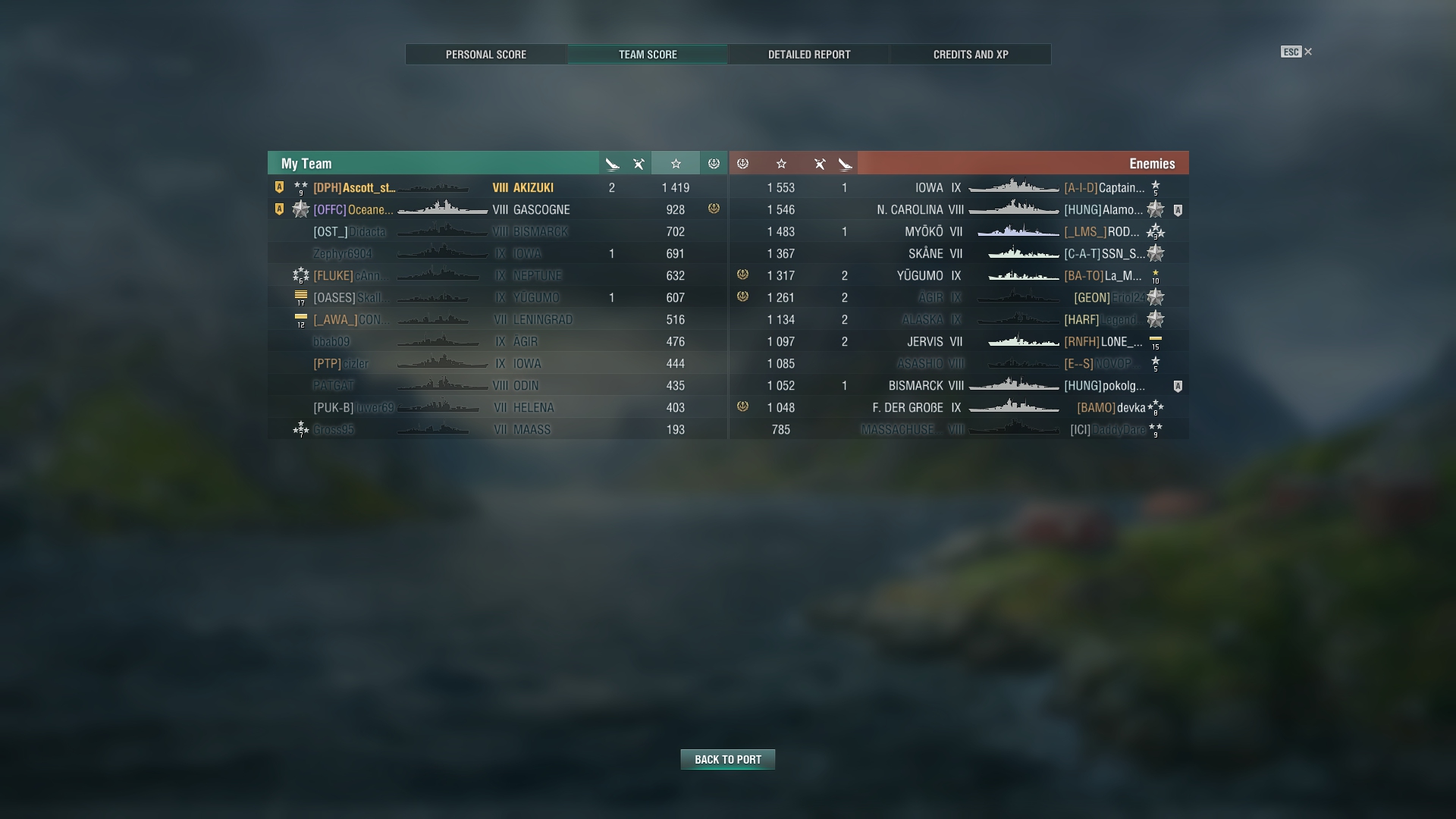
Task: Sort Enemies by achievements medal icon
Action: click(743, 164)
